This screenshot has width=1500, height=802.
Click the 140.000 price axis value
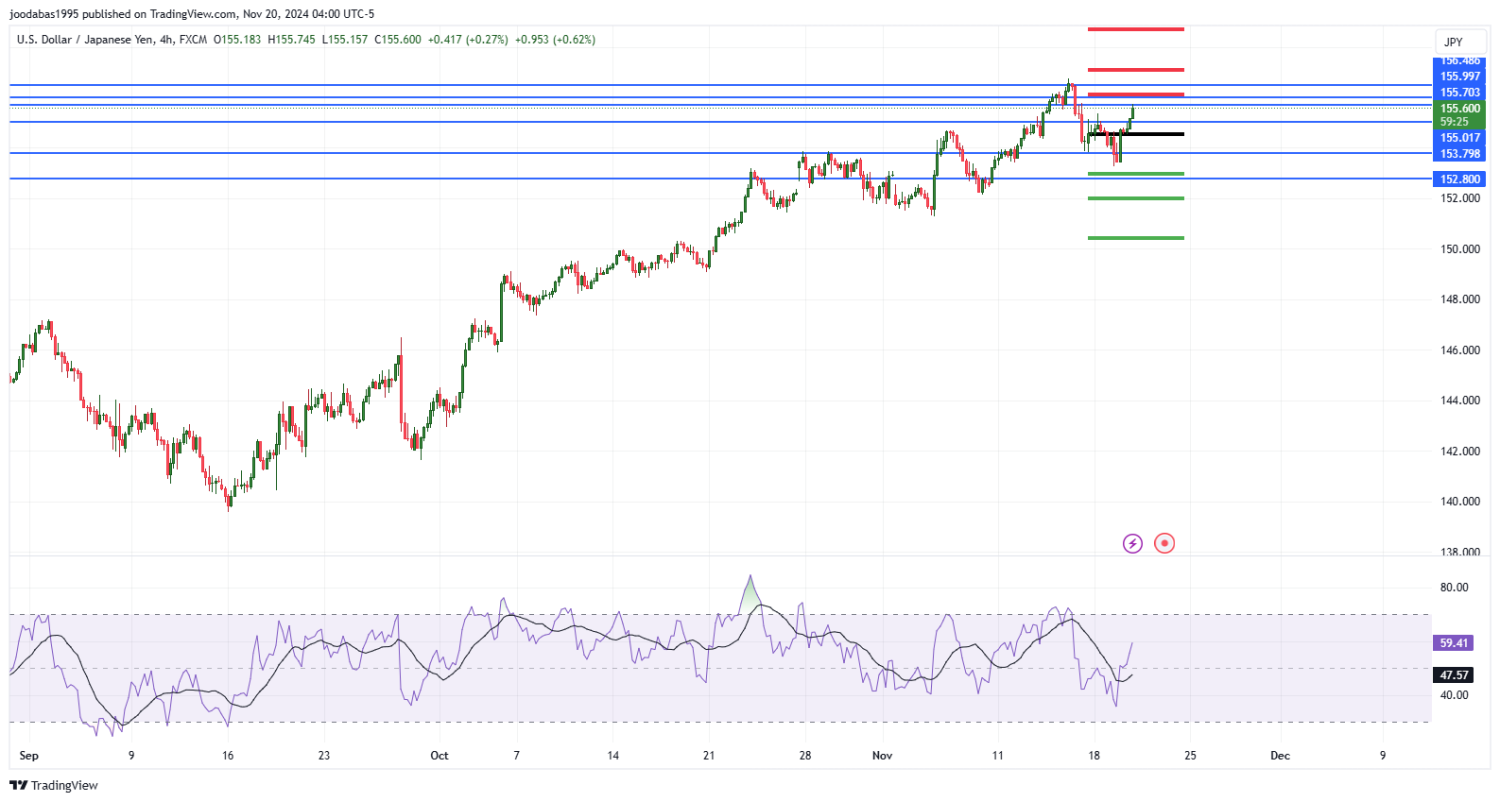tap(1460, 502)
